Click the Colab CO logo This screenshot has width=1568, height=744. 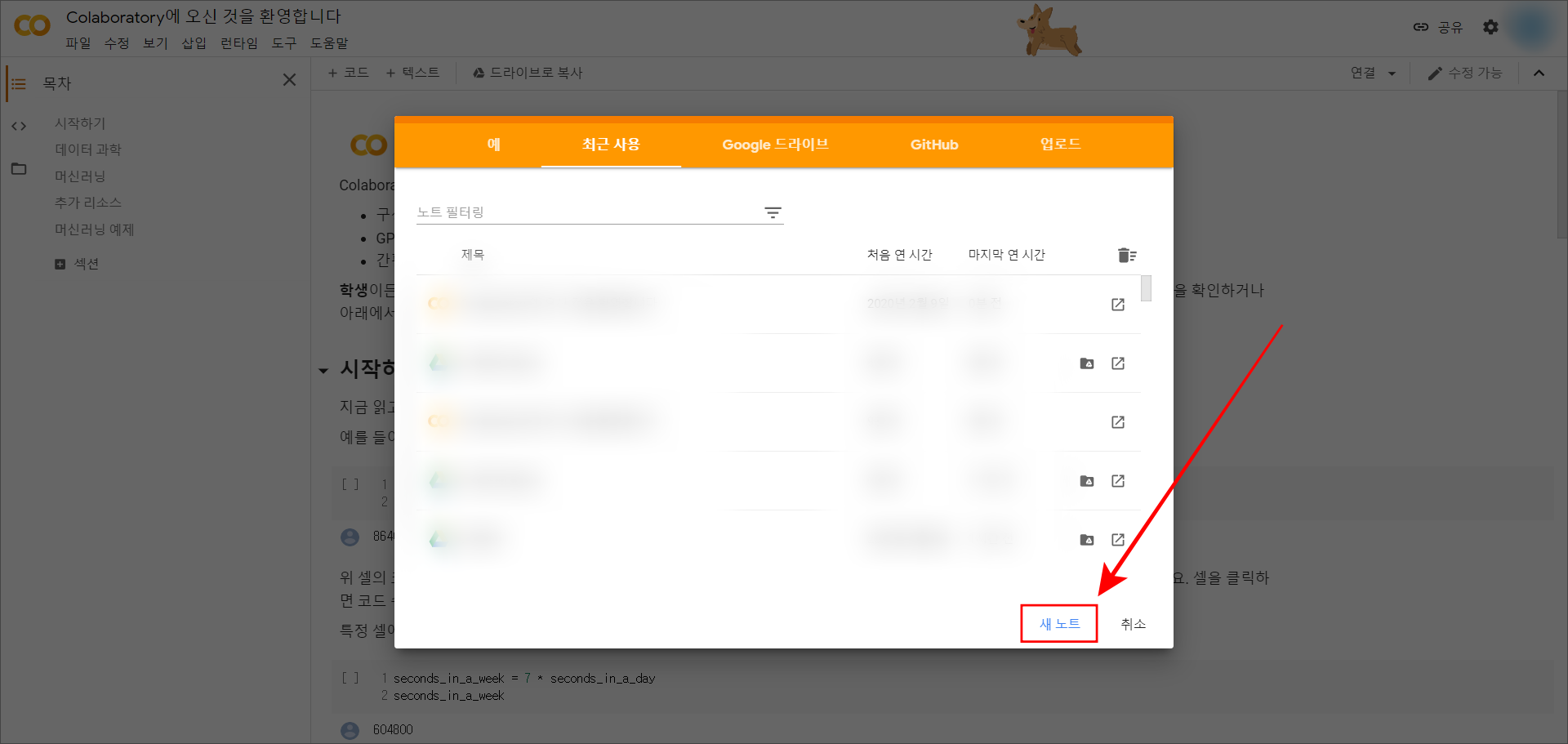click(x=32, y=26)
